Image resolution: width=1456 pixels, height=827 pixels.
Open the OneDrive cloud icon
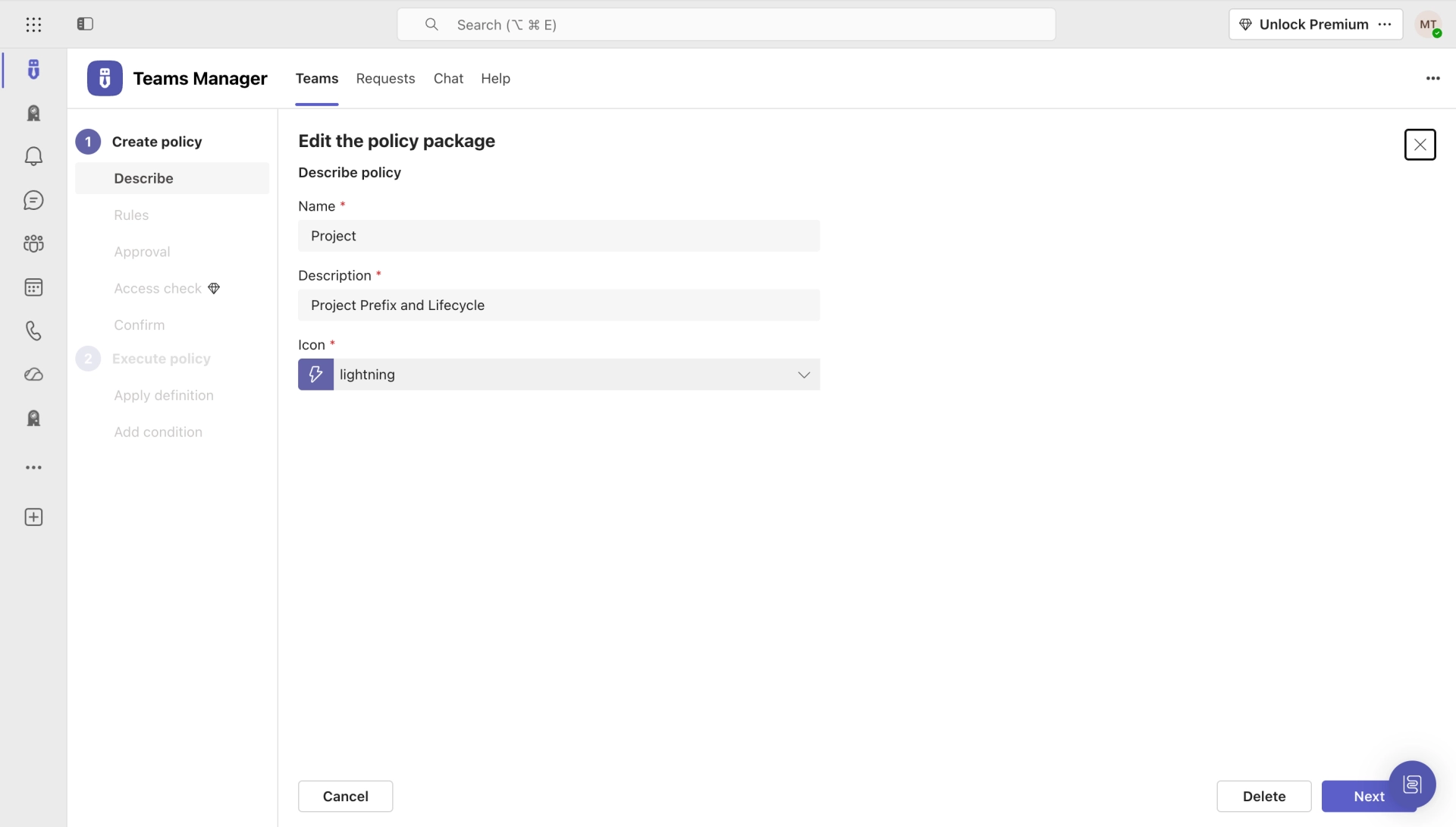(33, 374)
